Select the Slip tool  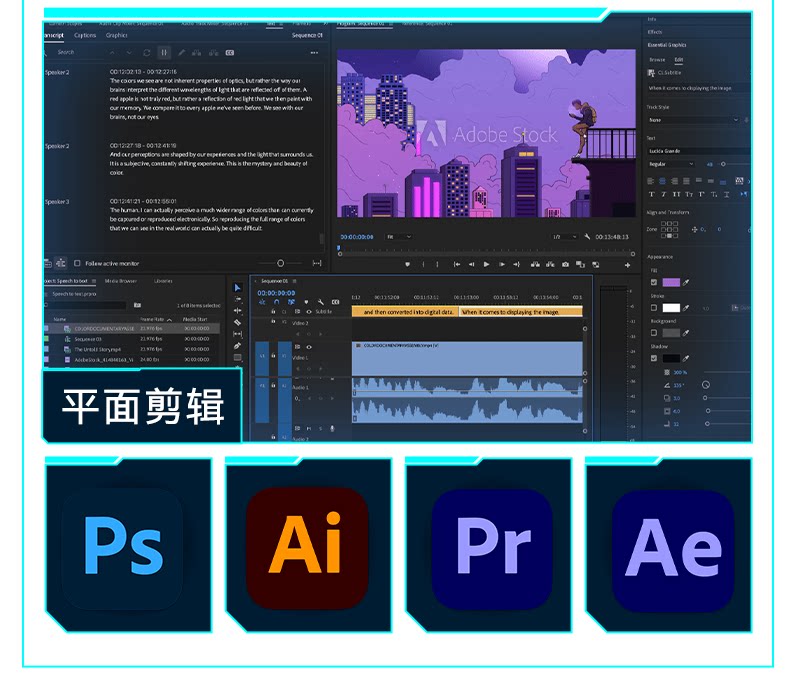coord(237,334)
